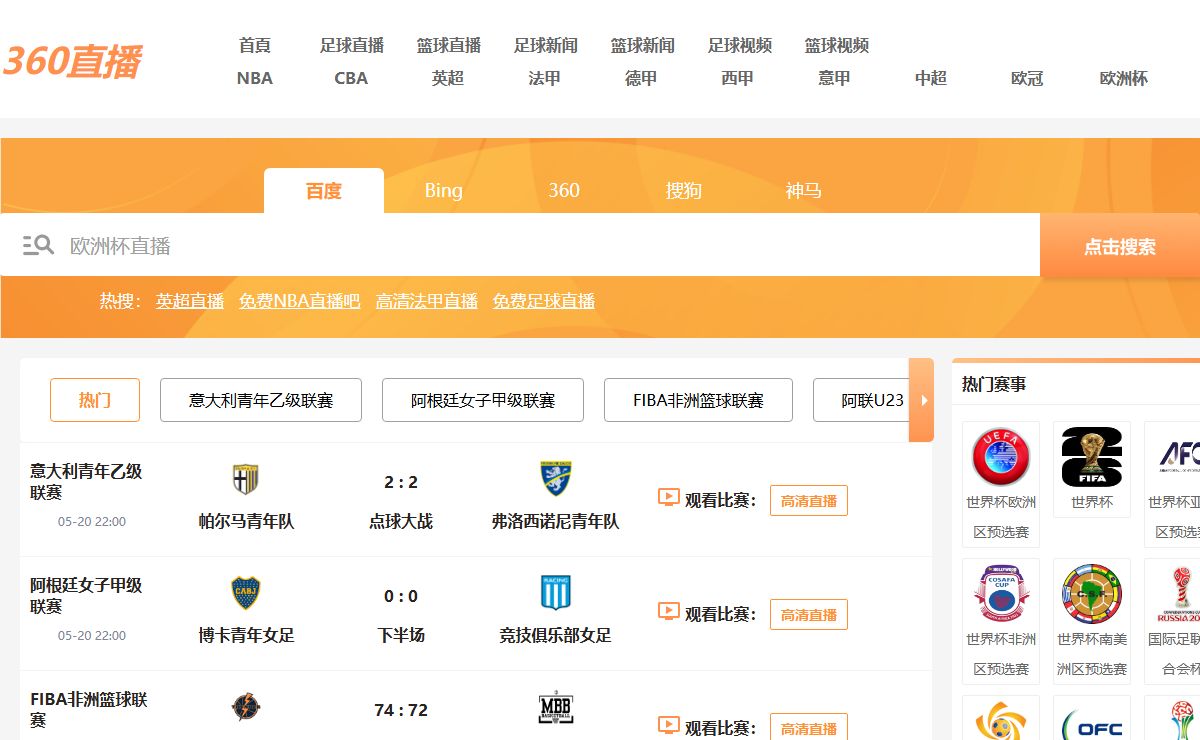Select the 热门 filter button
This screenshot has width=1200, height=740.
(x=95, y=400)
